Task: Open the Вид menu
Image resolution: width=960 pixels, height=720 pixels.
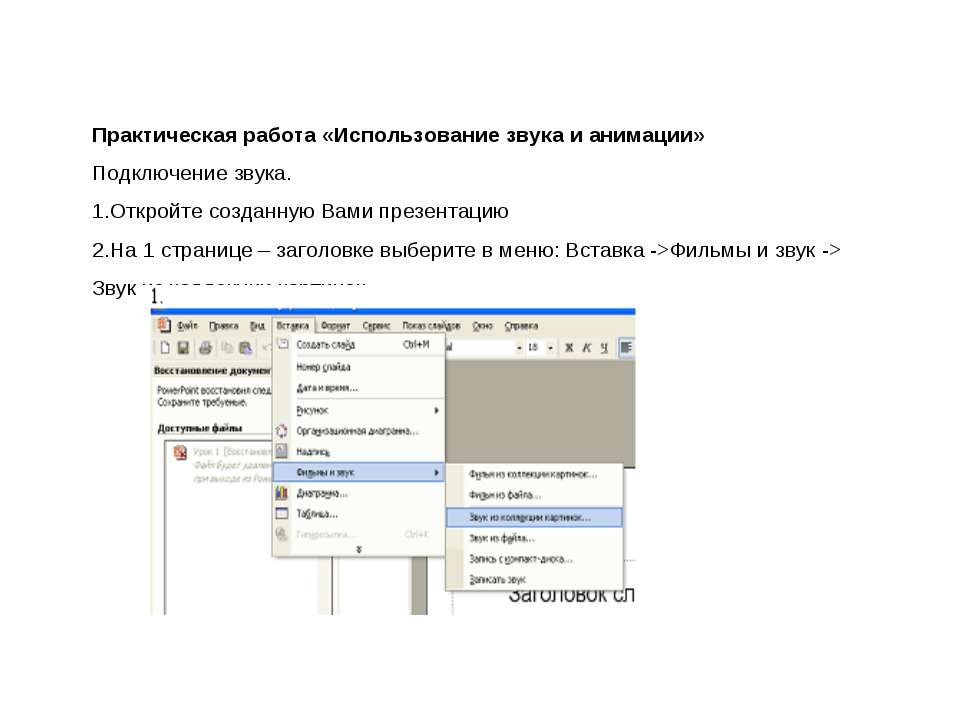Action: 257,326
